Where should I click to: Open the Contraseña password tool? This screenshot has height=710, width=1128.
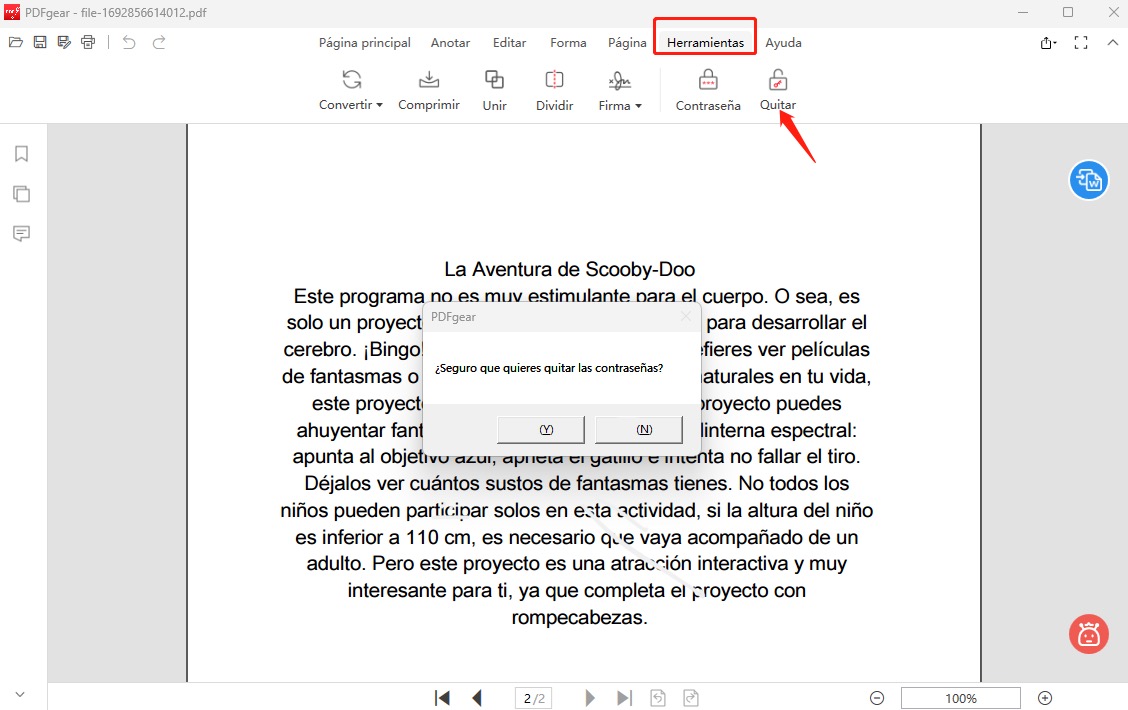[707, 89]
